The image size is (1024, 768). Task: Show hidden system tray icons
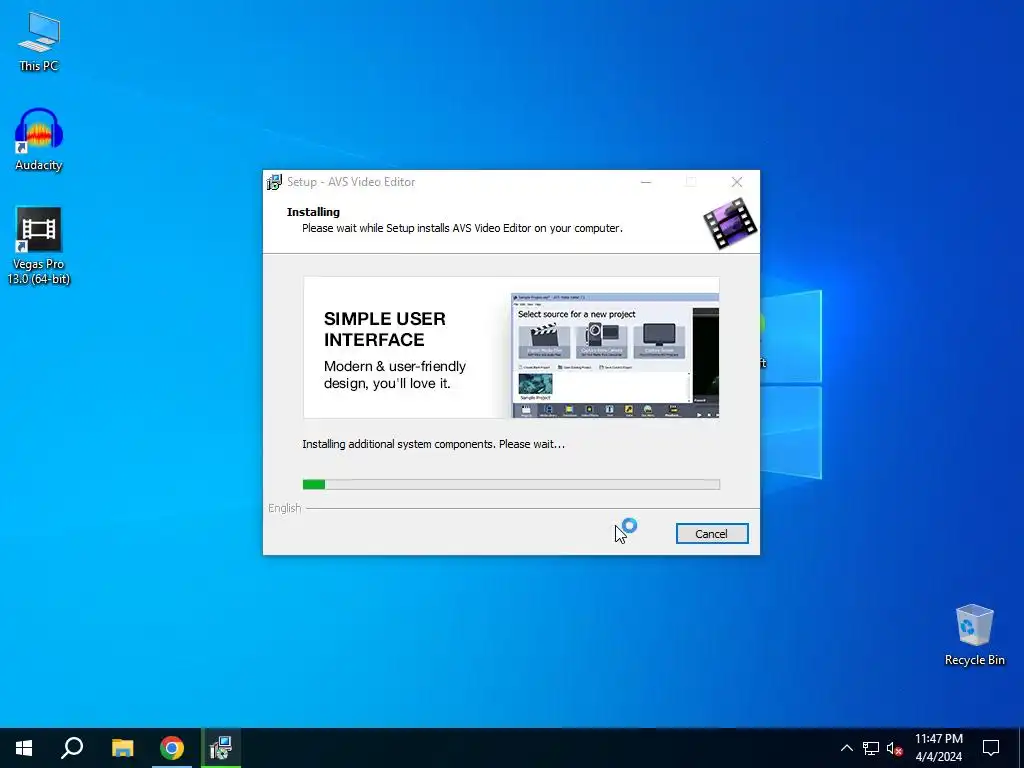coord(846,748)
